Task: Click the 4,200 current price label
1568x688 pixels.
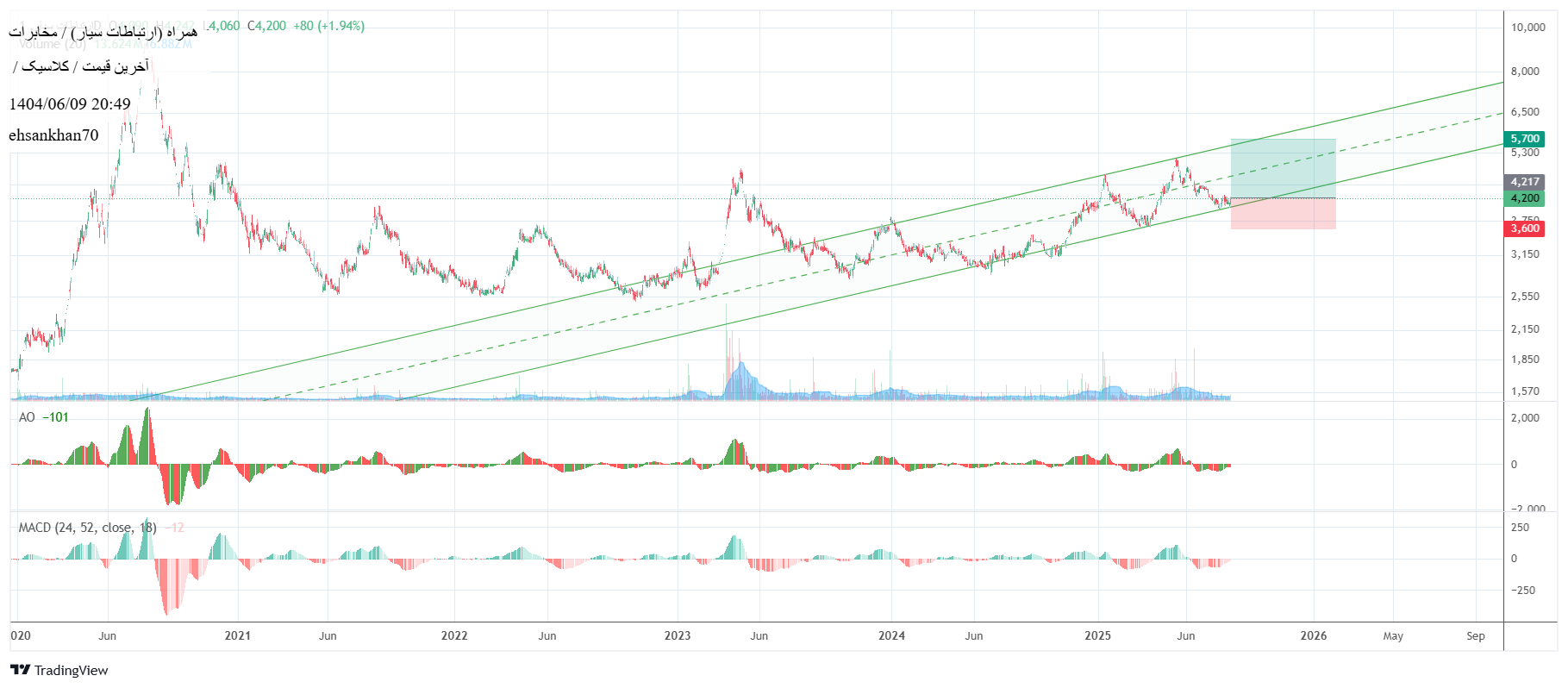Action: (x=1525, y=198)
